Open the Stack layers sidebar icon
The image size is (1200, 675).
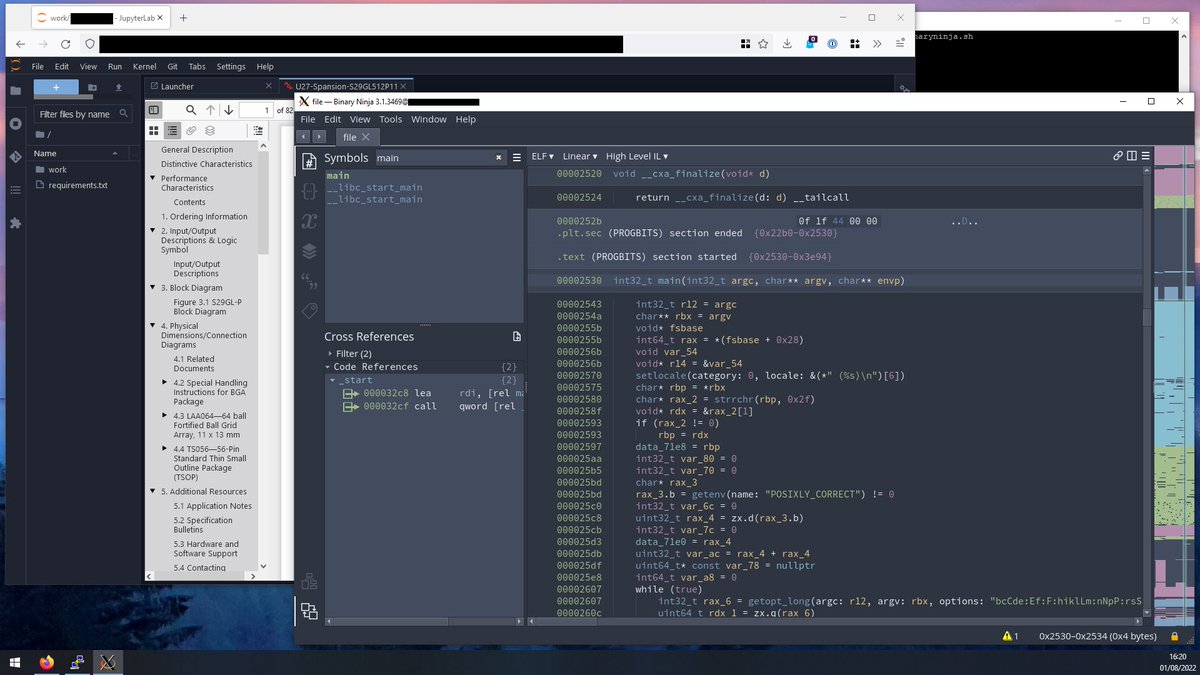point(309,251)
